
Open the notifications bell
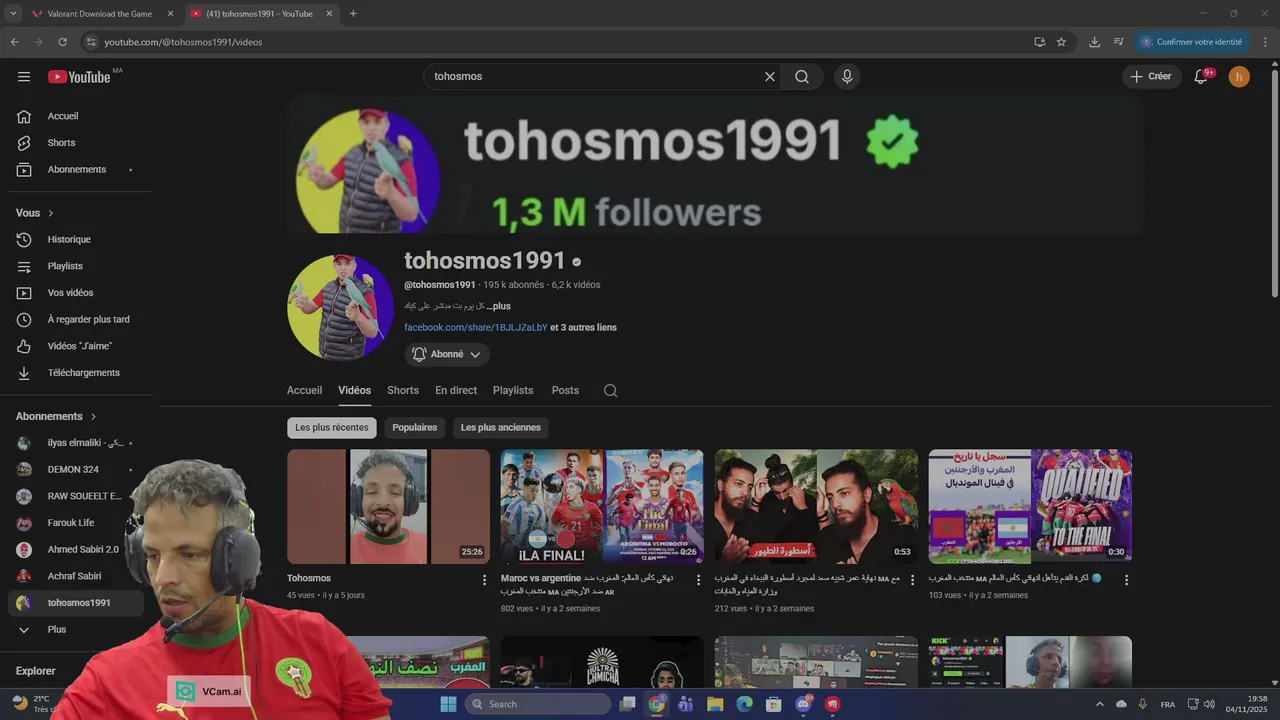pyautogui.click(x=1201, y=77)
